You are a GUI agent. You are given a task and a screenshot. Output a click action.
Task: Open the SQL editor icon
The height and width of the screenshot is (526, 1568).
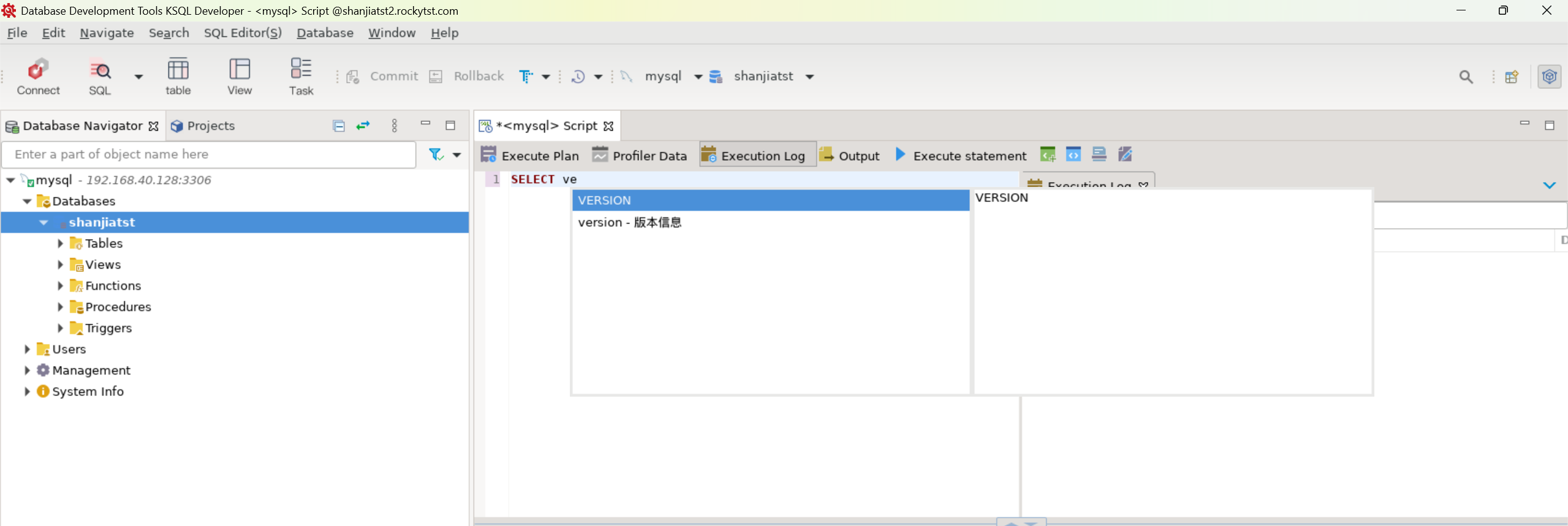(x=100, y=76)
